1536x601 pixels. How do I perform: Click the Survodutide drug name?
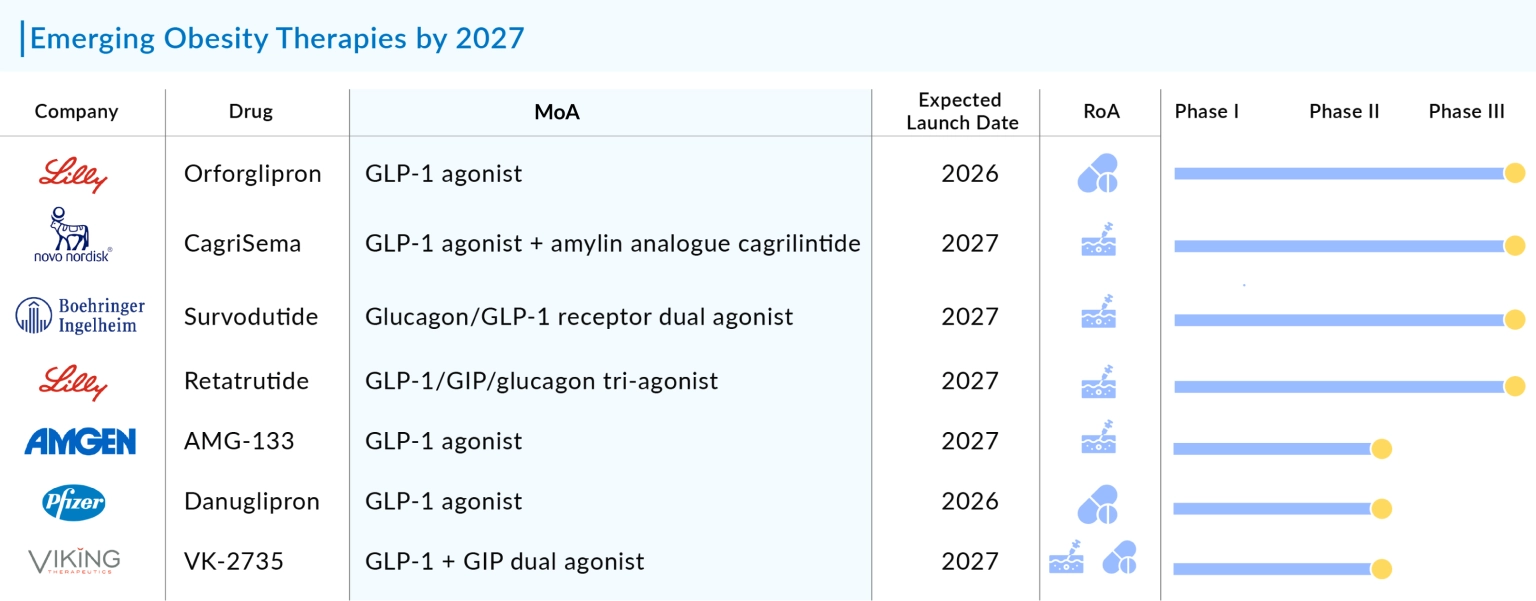(x=251, y=317)
